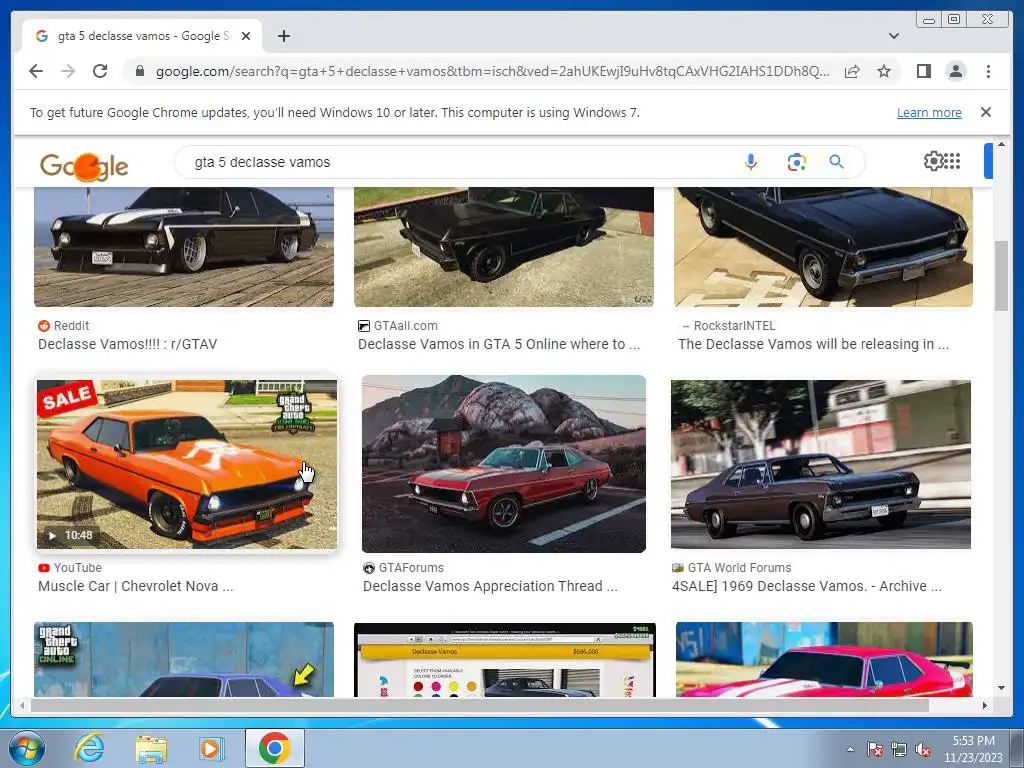The height and width of the screenshot is (768, 1024).
Task: Open the Chrome side panel
Action: [923, 71]
